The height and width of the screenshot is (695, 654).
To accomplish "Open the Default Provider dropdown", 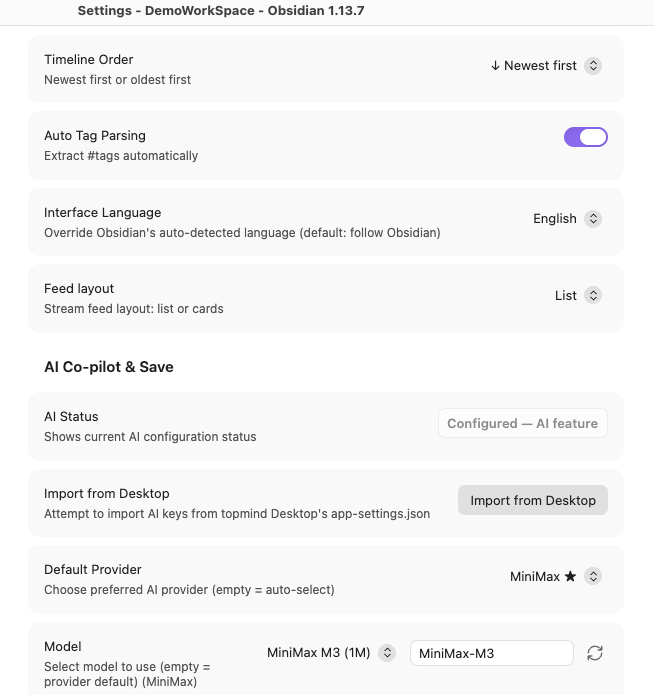I will 555,576.
